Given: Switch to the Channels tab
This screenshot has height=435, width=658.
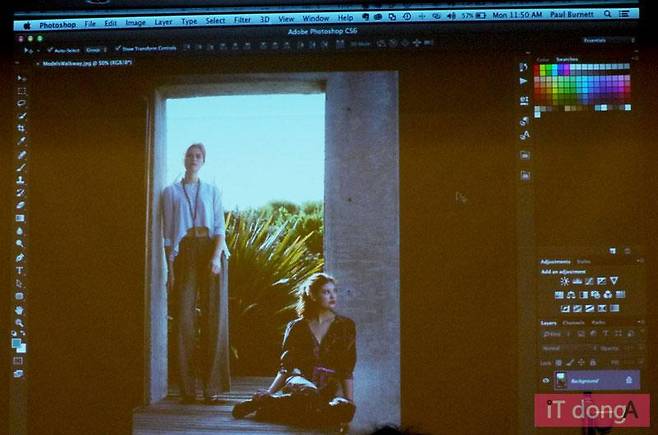Looking at the screenshot, I should click(x=573, y=323).
